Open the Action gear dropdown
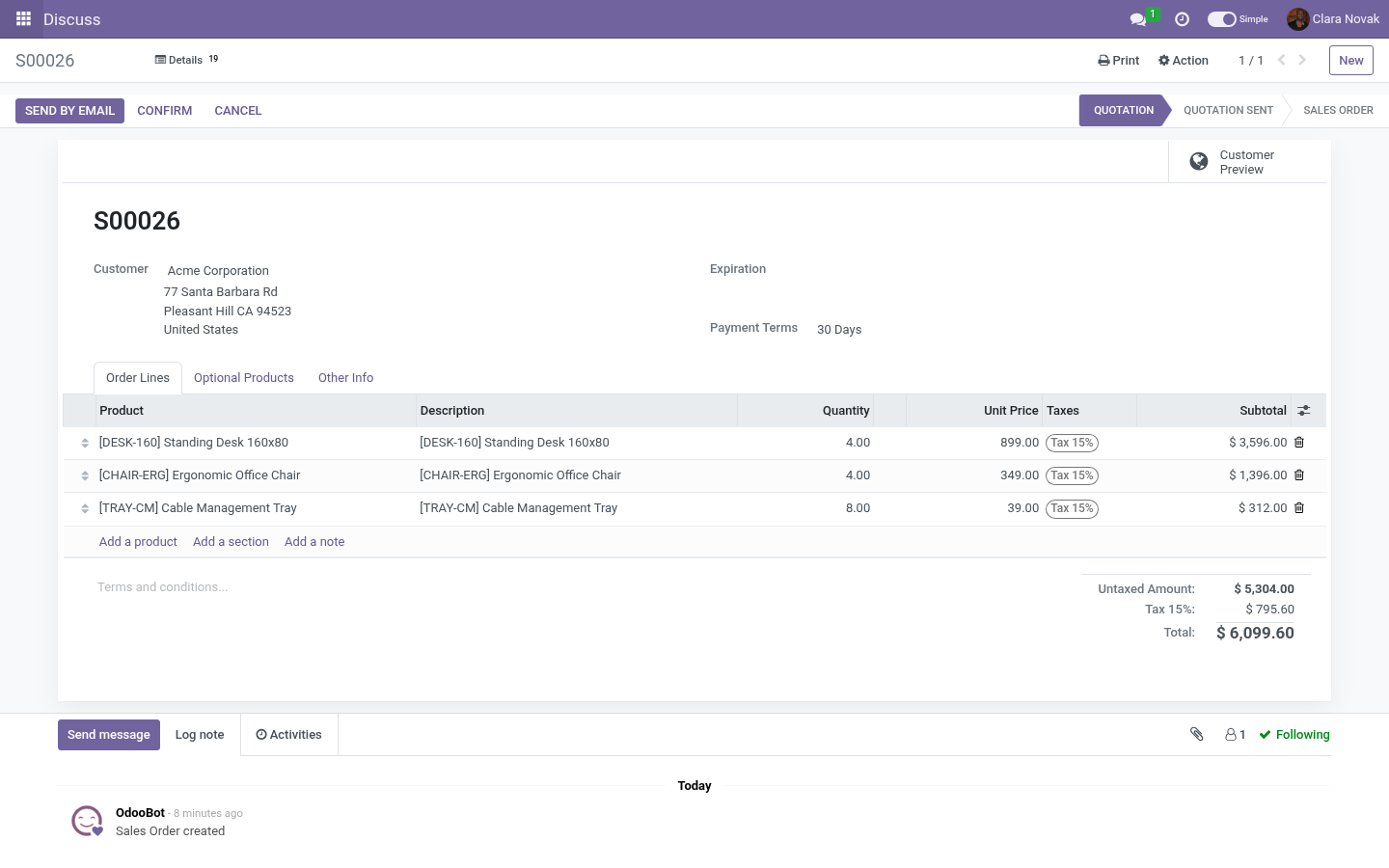The height and width of the screenshot is (868, 1389). point(1184,60)
